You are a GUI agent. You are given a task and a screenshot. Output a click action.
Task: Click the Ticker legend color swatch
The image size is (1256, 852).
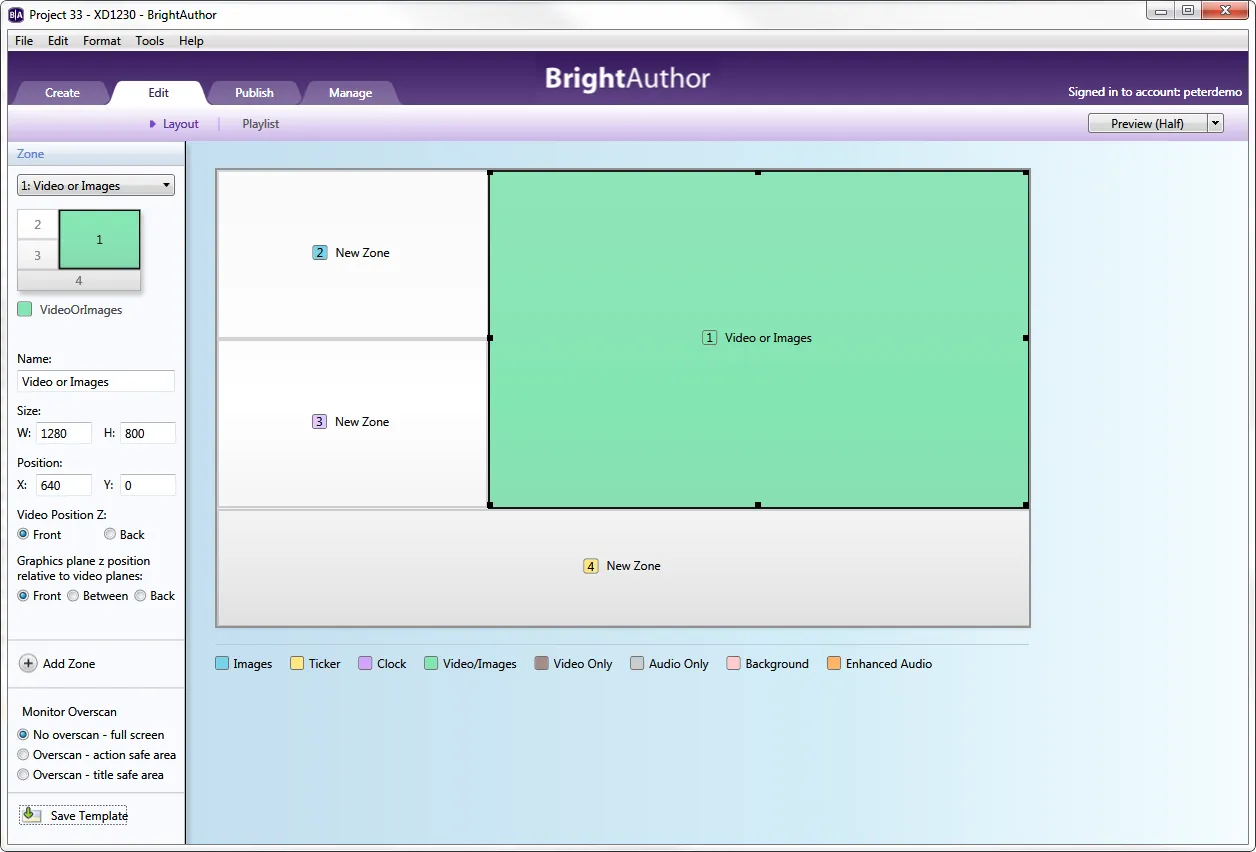pyautogui.click(x=297, y=663)
